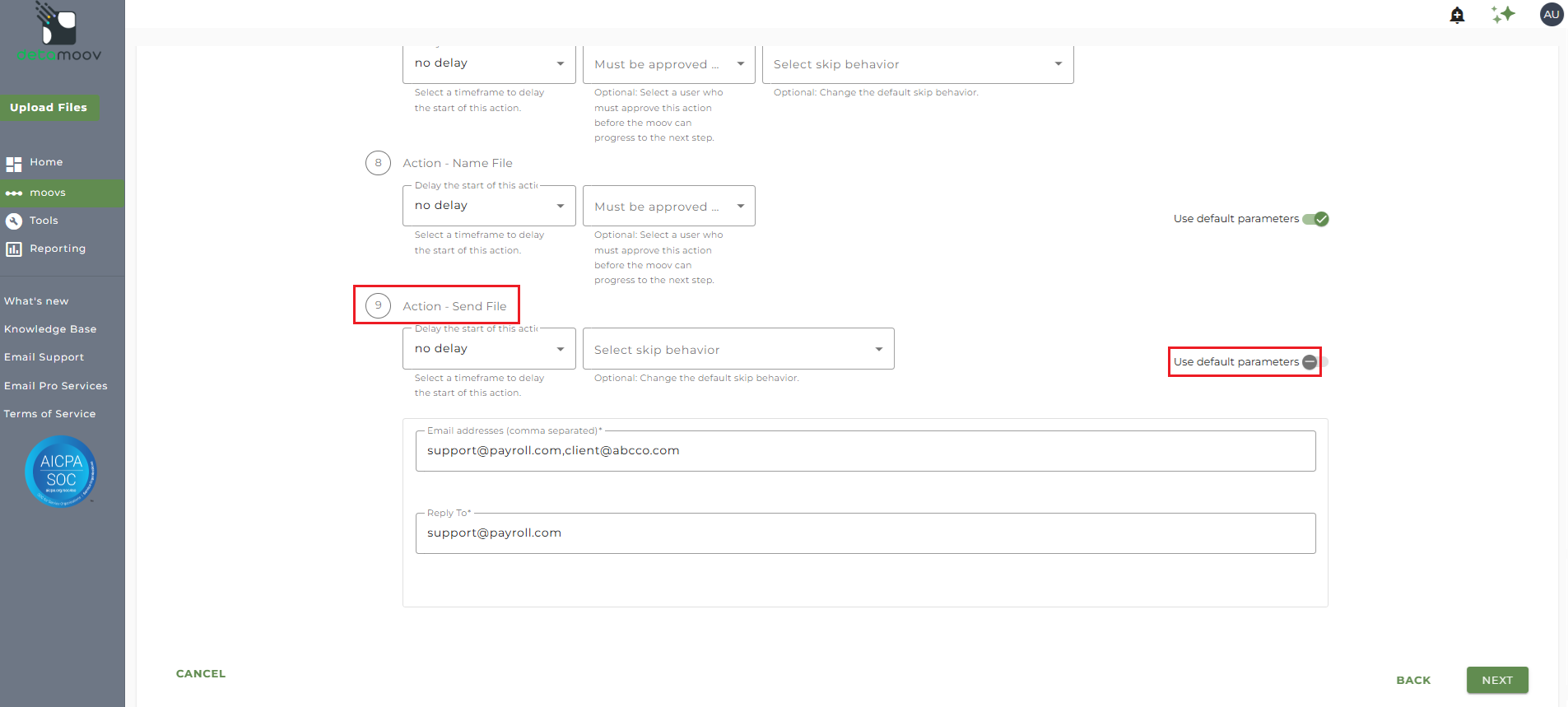The image size is (1568, 707).
Task: Click the CANCEL link
Action: 201,673
